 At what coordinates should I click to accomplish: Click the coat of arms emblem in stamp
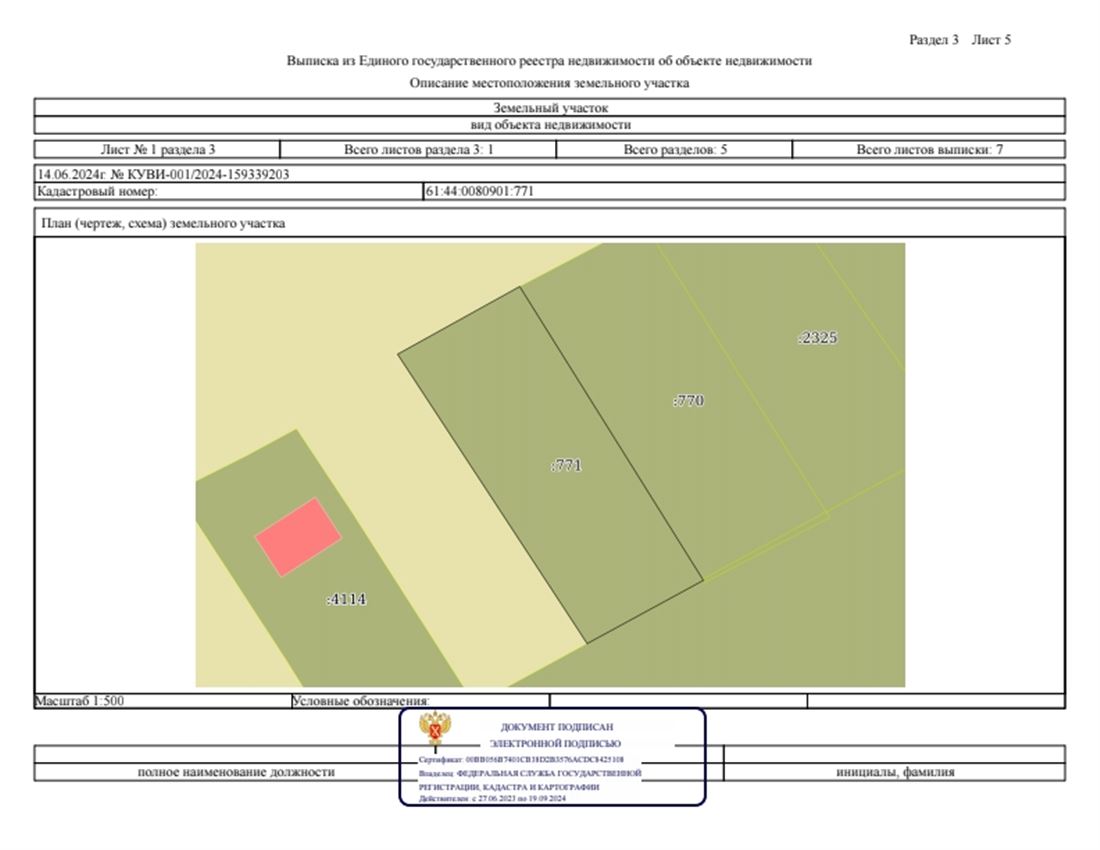(x=433, y=729)
